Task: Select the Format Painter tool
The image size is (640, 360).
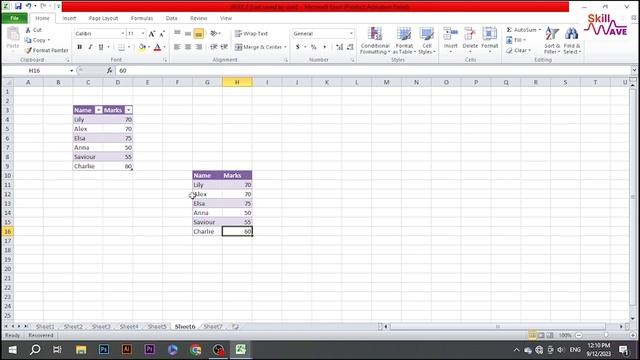Action: [x=47, y=50]
